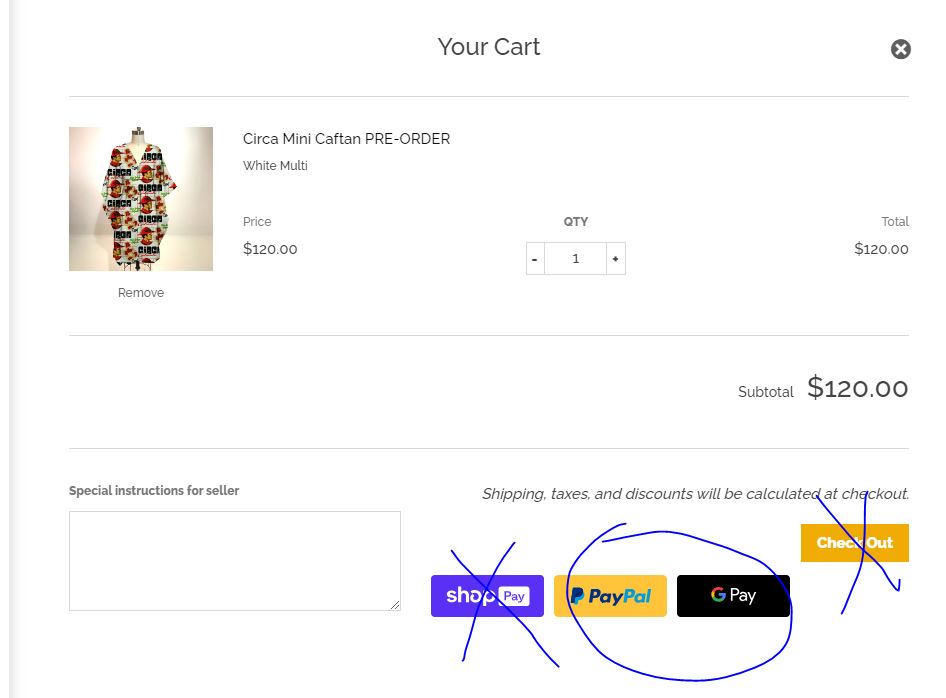Click the caftan product thumbnail image
The image size is (946, 698).
pyautogui.click(x=141, y=199)
